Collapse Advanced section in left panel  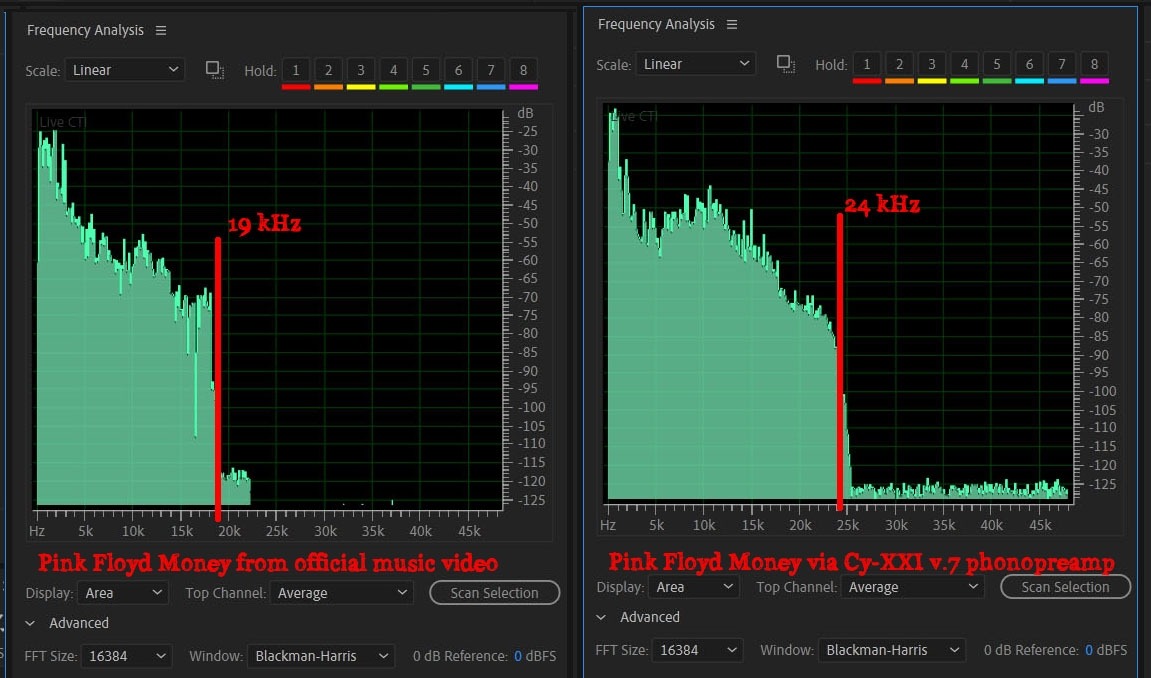pyautogui.click(x=30, y=623)
